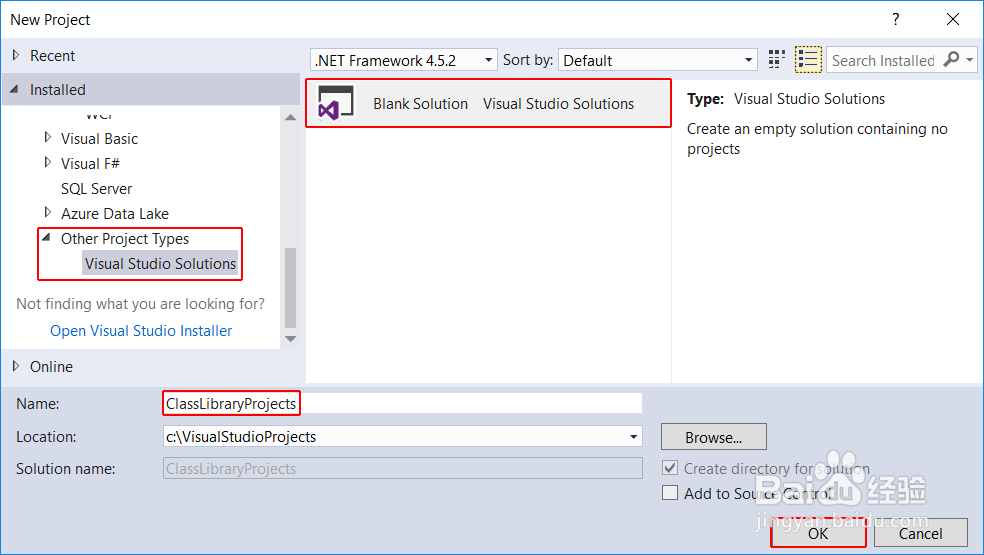Expand the Visual F# node
The height and width of the screenshot is (555, 984).
tap(48, 163)
